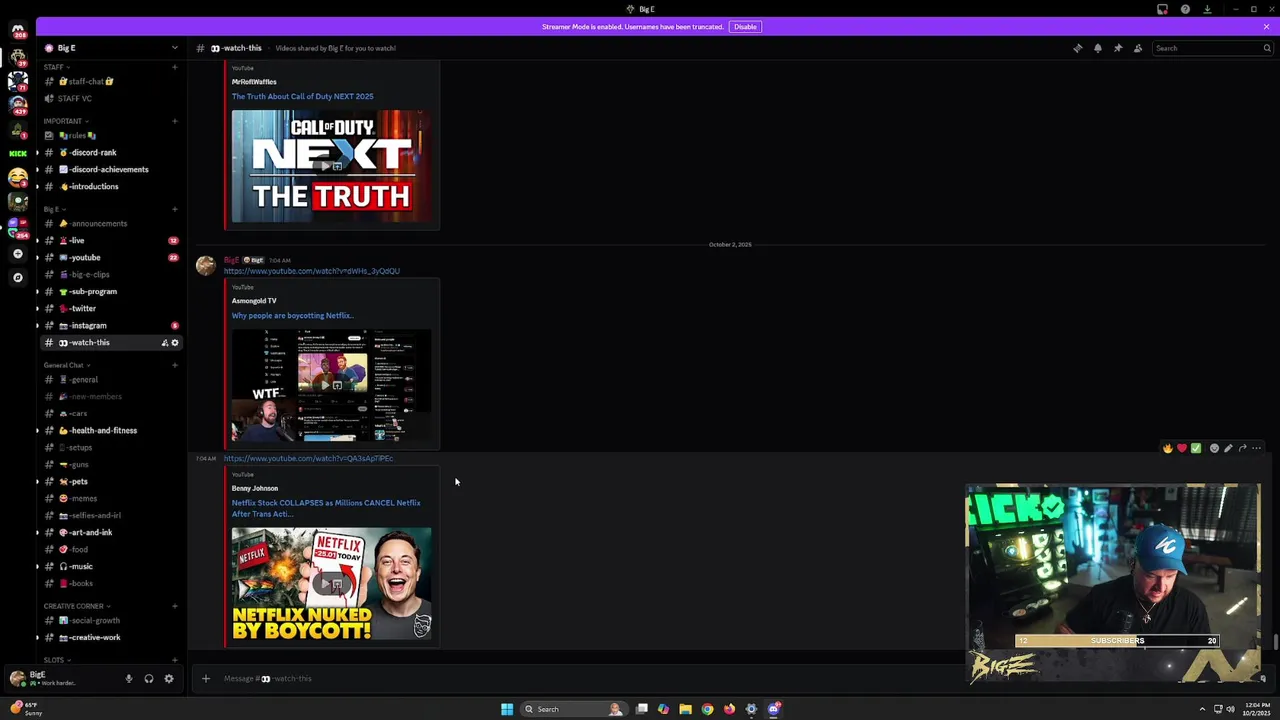This screenshot has height=720, width=1280.
Task: Open watch-this channel settings gear
Action: [175, 343]
